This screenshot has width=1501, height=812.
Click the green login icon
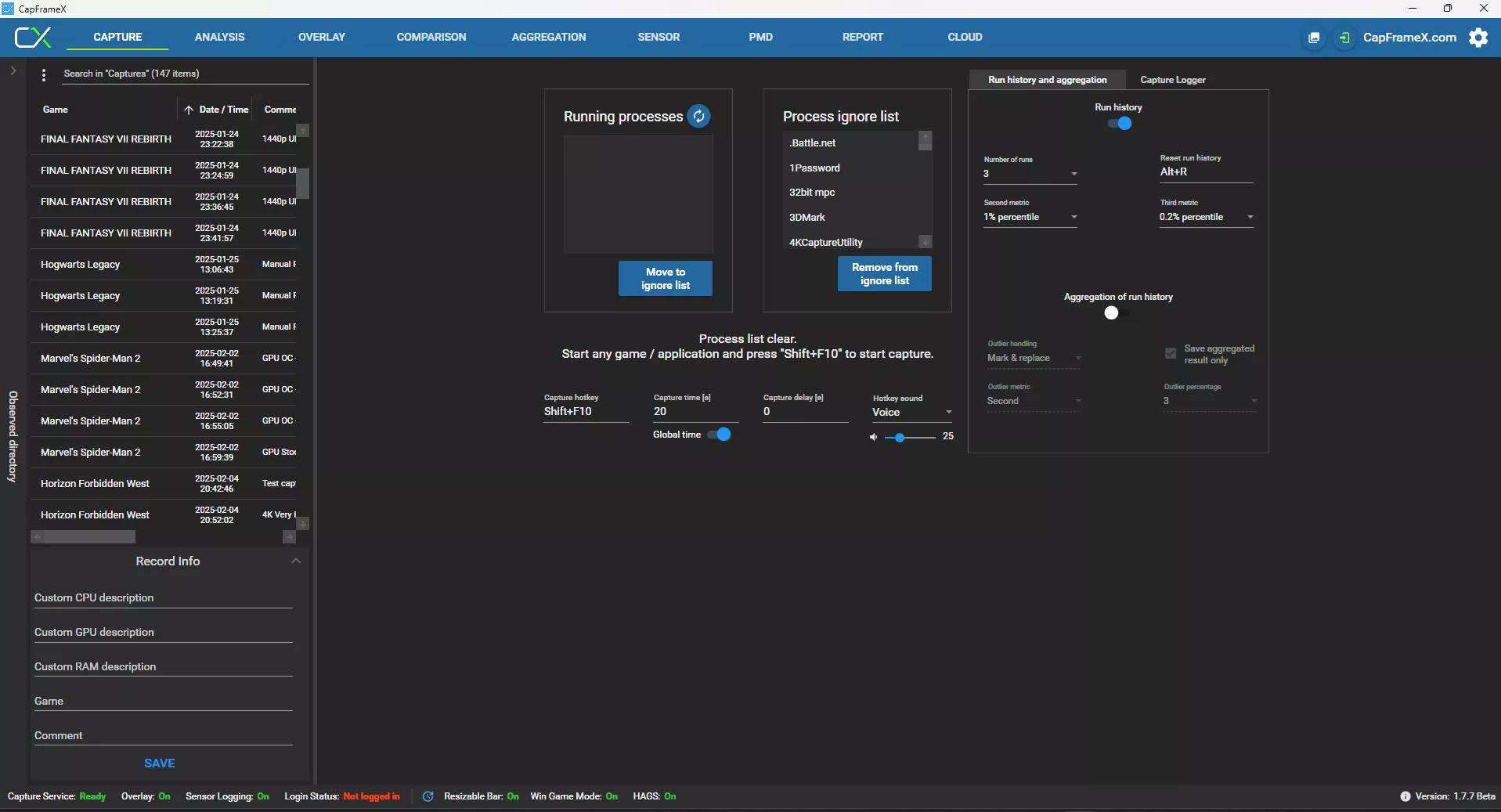point(1344,38)
